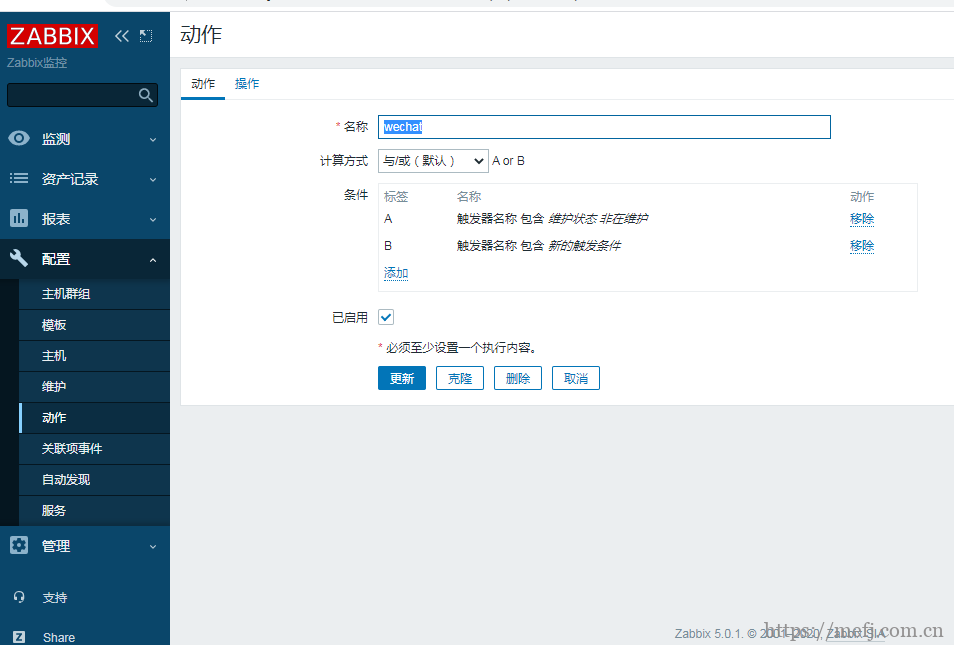
Task: Click the Share Z icon
Action: point(19,637)
